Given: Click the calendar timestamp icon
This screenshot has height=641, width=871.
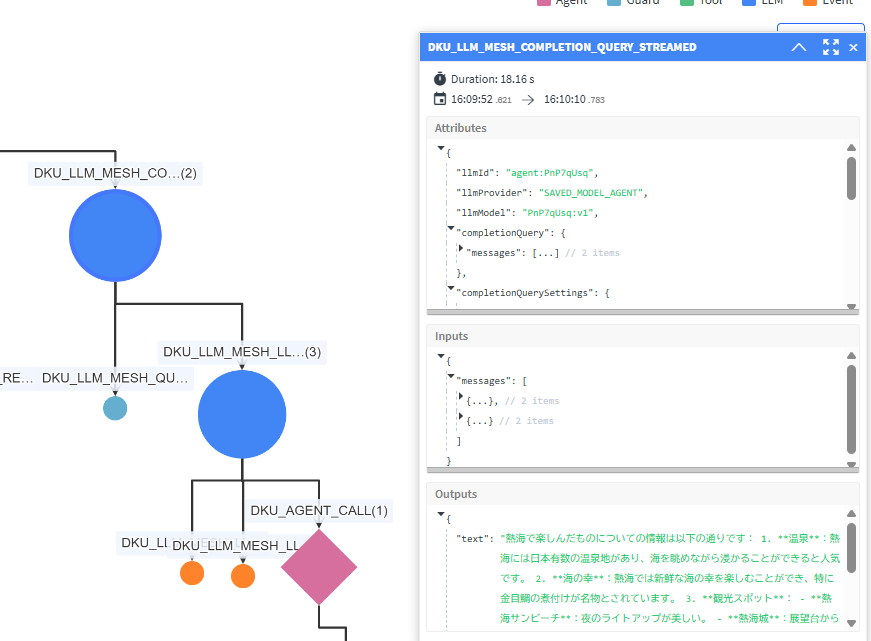Looking at the screenshot, I should coord(439,99).
